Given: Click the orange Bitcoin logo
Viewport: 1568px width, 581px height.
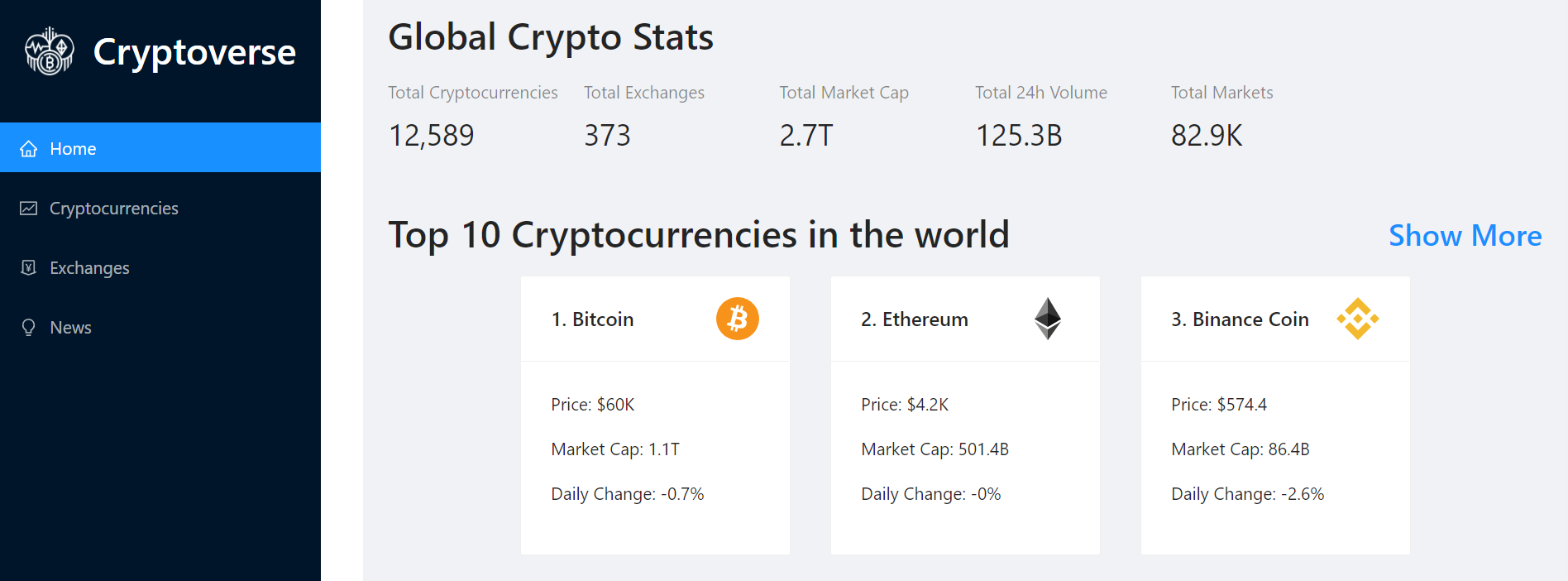Looking at the screenshot, I should click(737, 319).
